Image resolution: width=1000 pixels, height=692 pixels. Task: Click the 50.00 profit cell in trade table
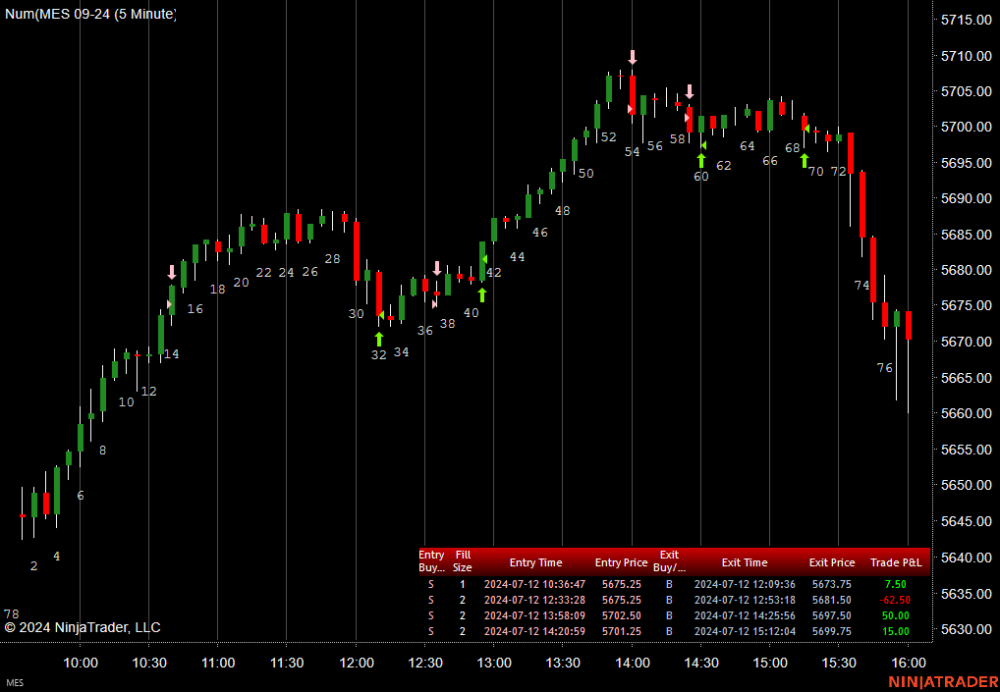895,616
